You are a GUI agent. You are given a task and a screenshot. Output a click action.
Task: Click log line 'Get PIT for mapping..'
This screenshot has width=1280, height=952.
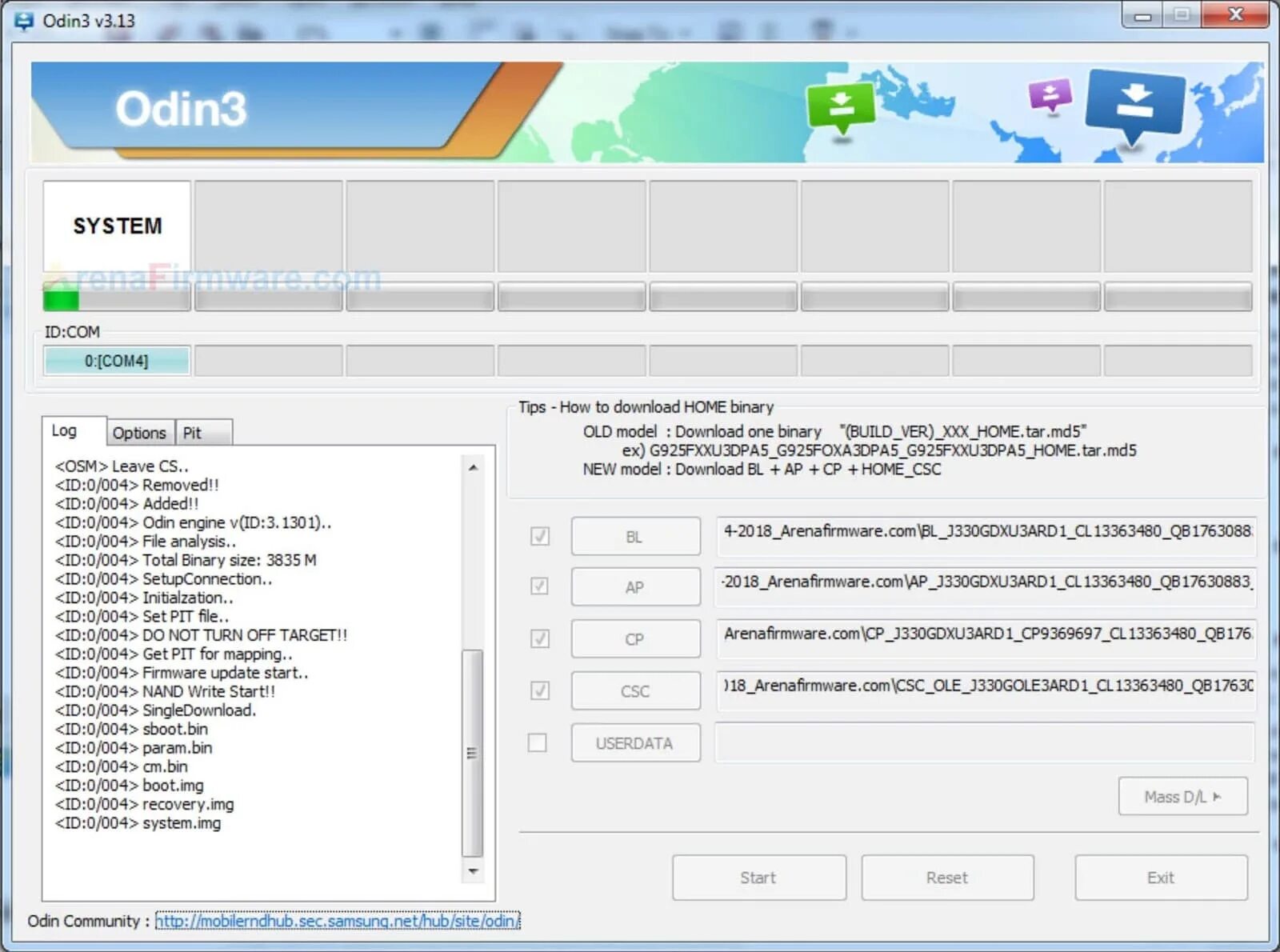click(174, 654)
